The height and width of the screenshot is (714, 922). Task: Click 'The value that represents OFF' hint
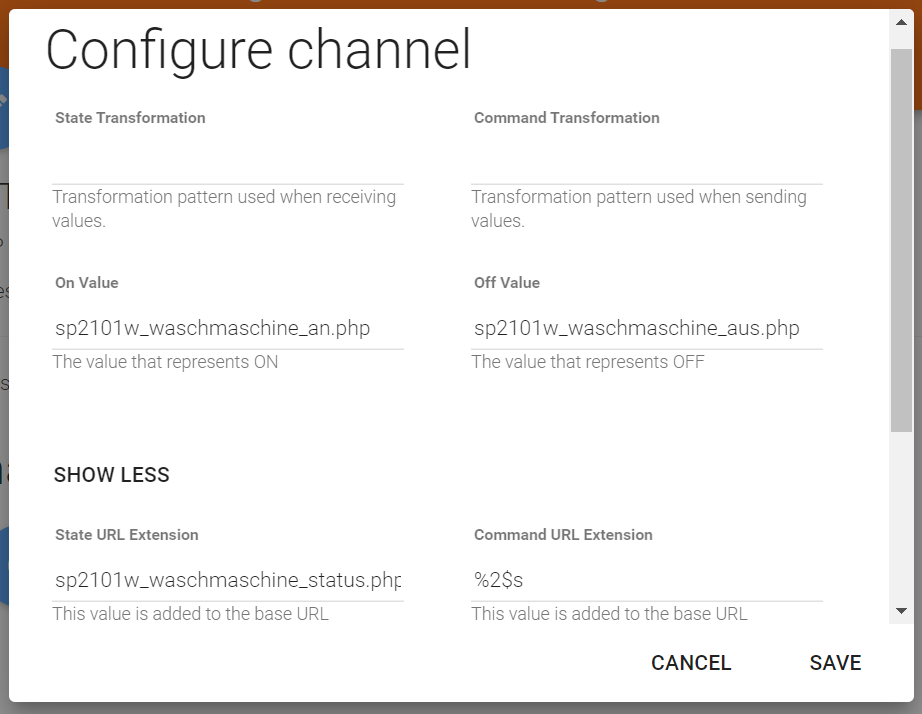click(x=588, y=362)
